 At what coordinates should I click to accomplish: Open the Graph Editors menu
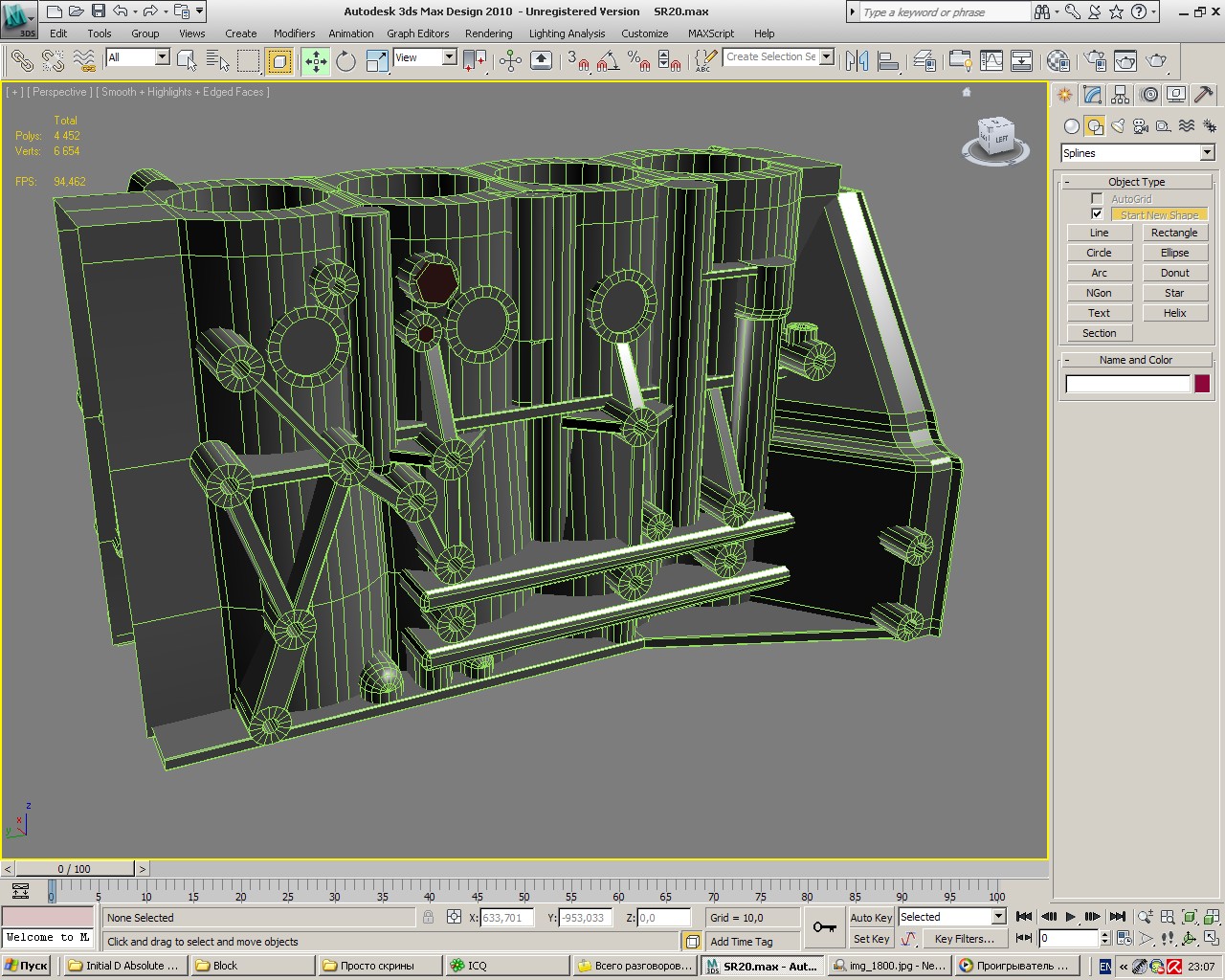(418, 33)
